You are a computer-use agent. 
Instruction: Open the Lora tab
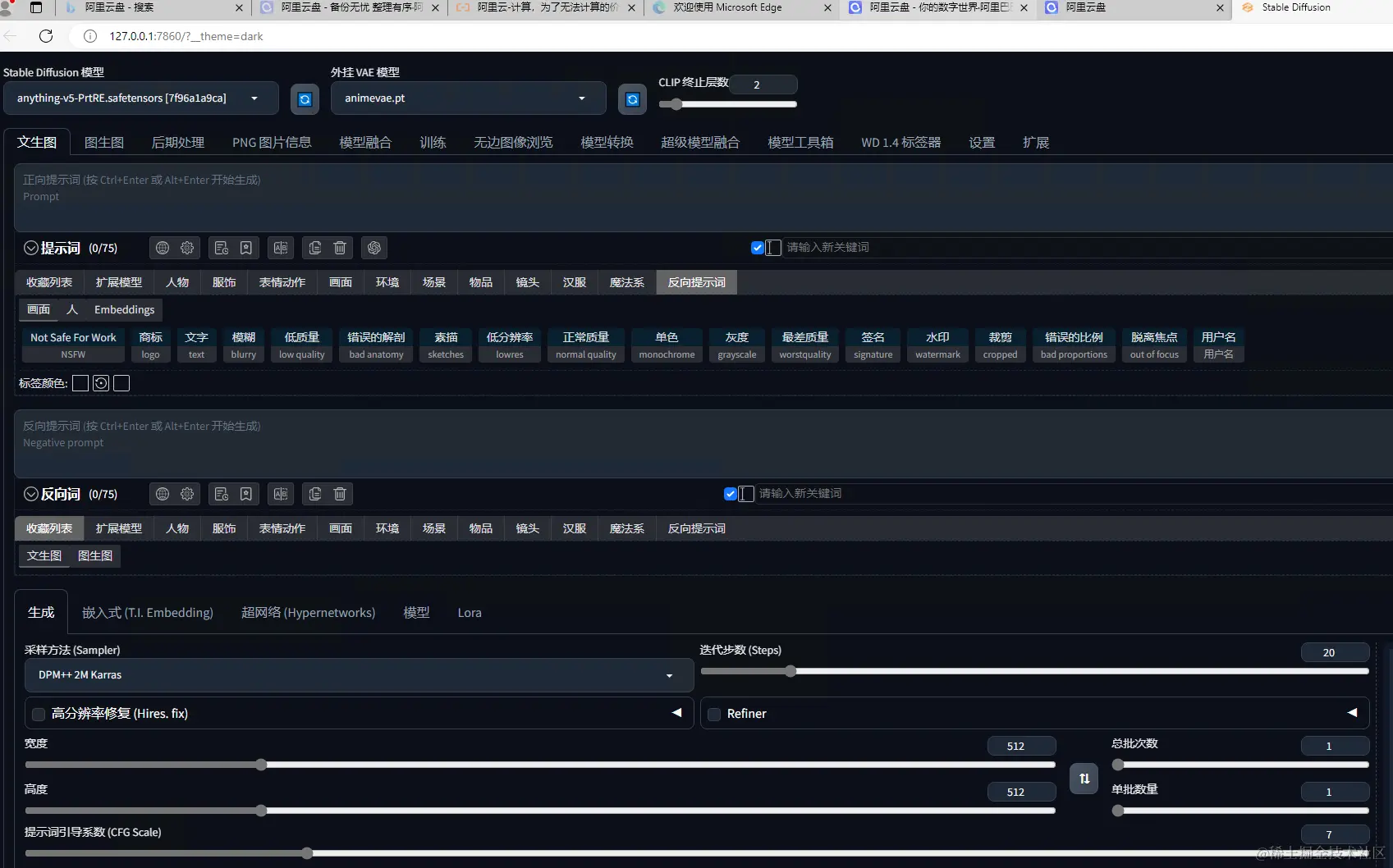[x=470, y=613]
